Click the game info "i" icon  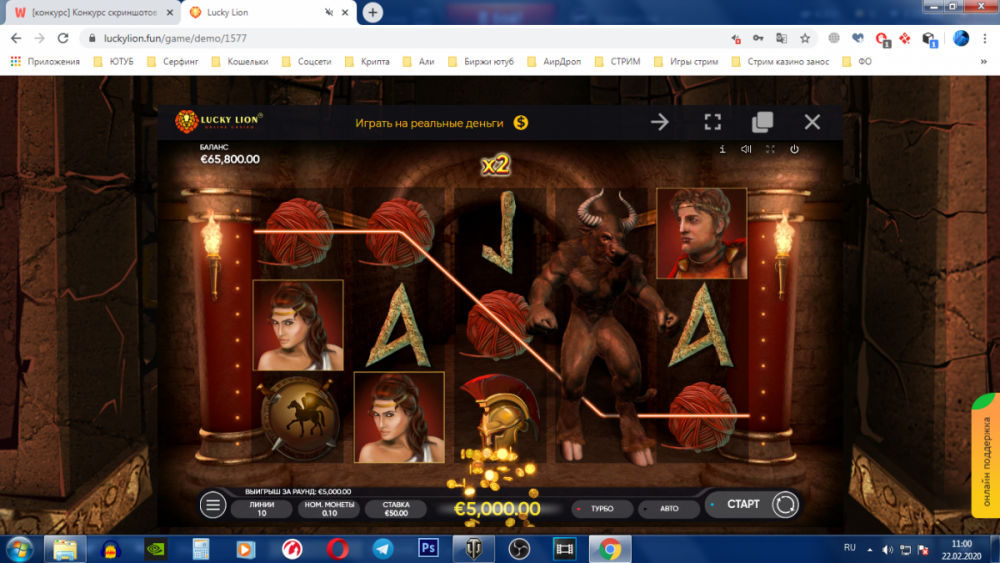click(x=722, y=149)
